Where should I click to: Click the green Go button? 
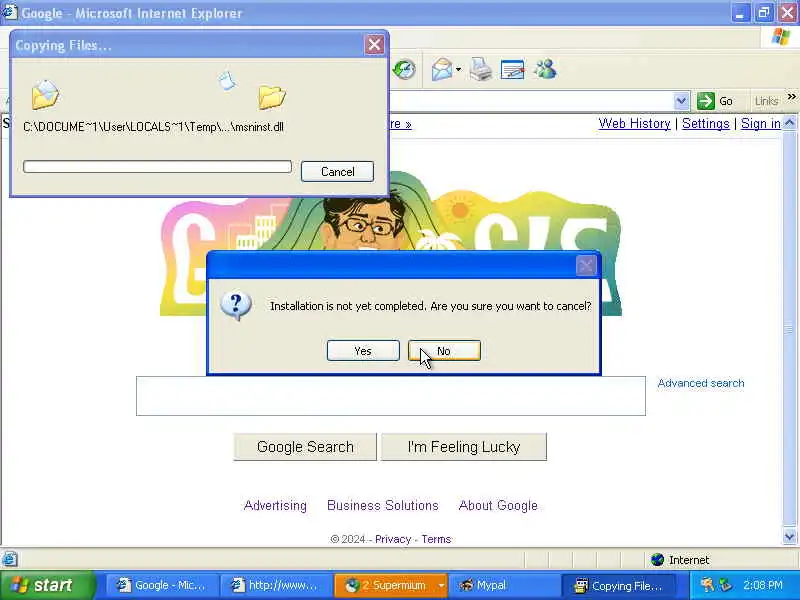(715, 101)
